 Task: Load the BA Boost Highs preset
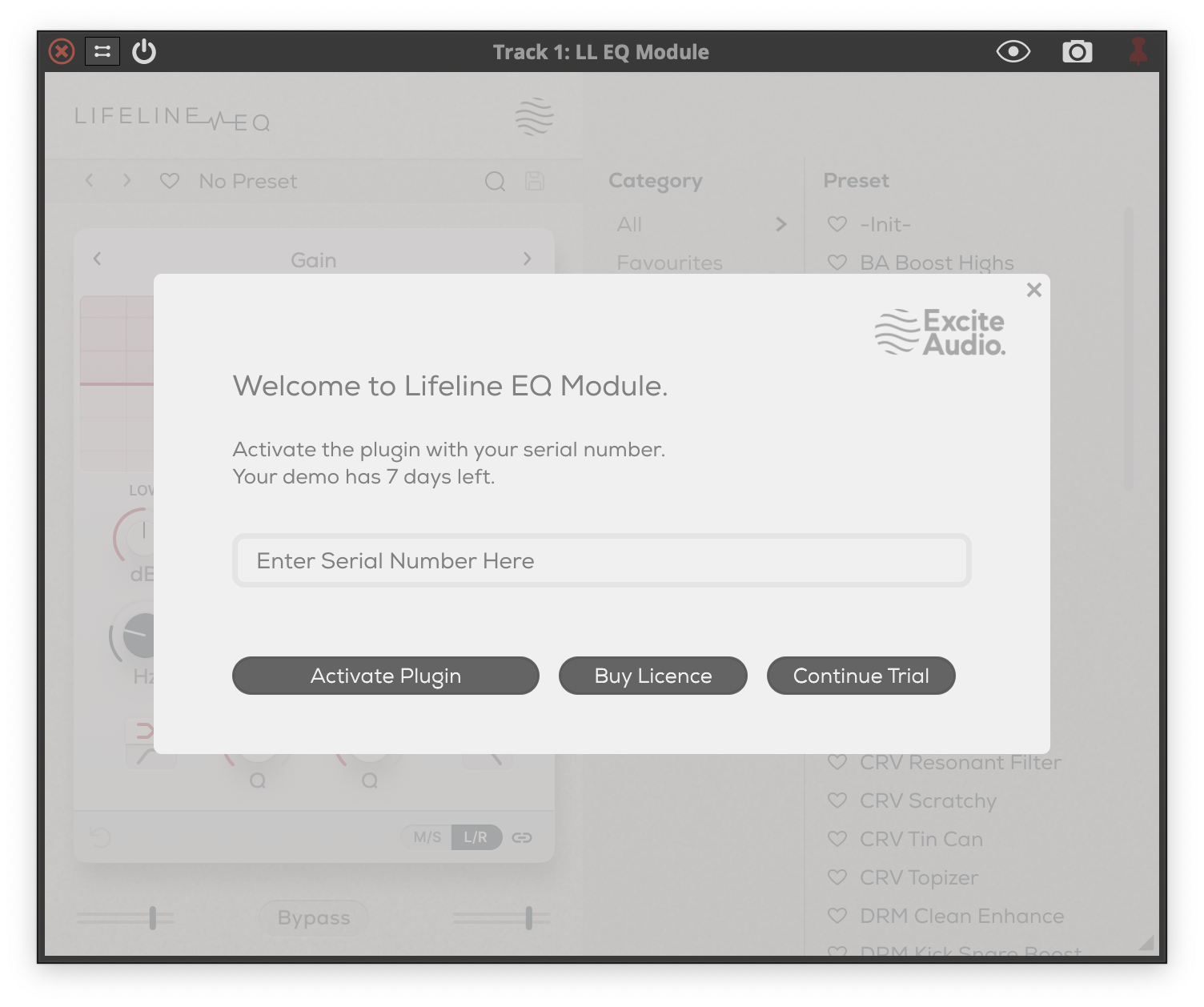[x=937, y=263]
